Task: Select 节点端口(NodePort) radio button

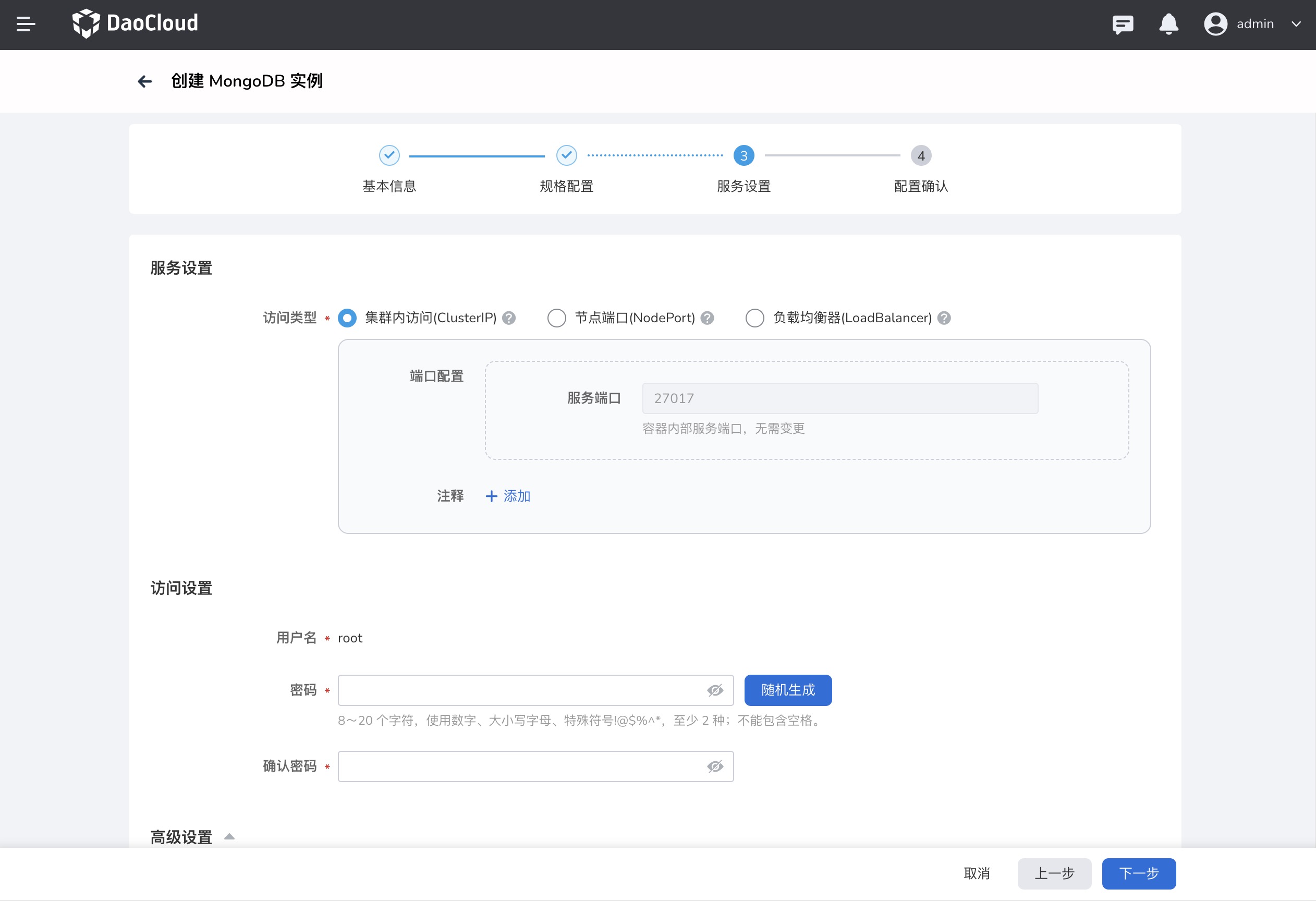Action: pos(557,318)
